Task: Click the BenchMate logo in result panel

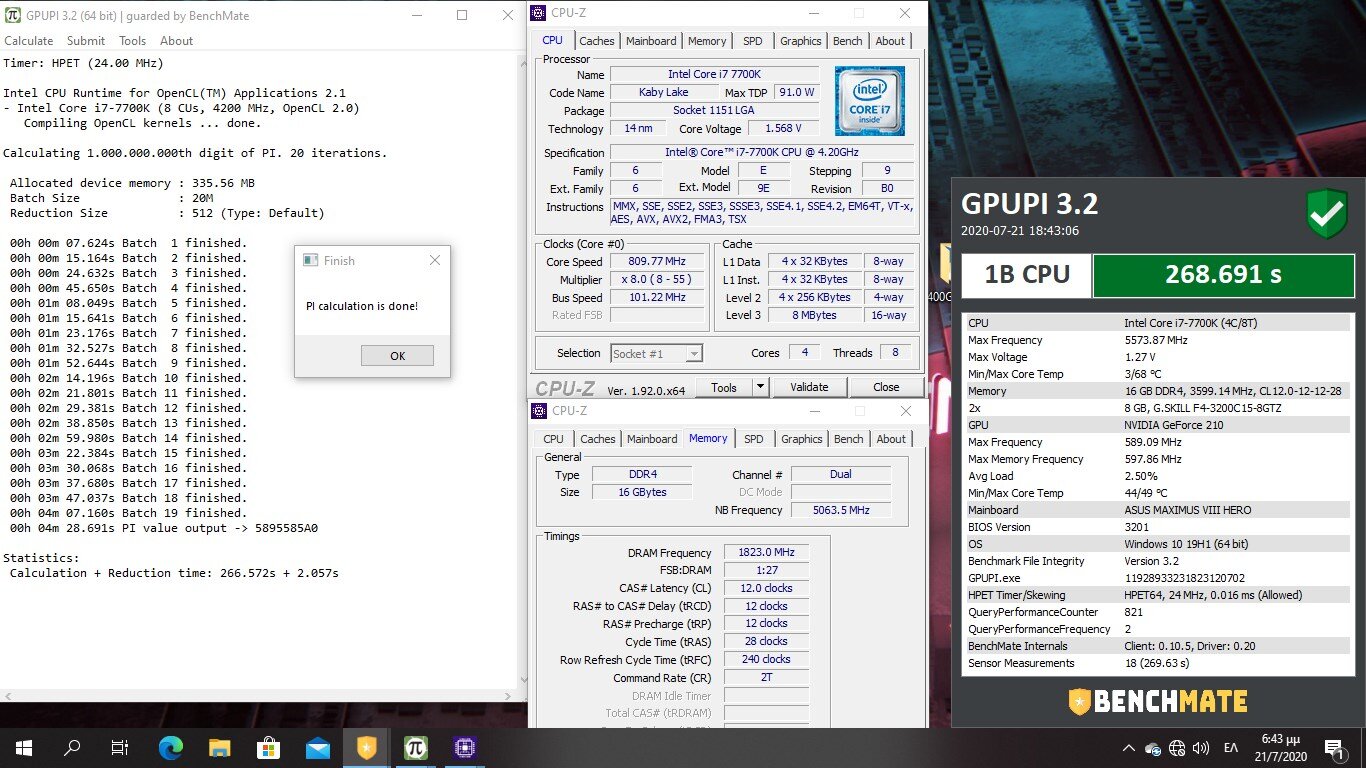Action: pyautogui.click(x=1157, y=701)
